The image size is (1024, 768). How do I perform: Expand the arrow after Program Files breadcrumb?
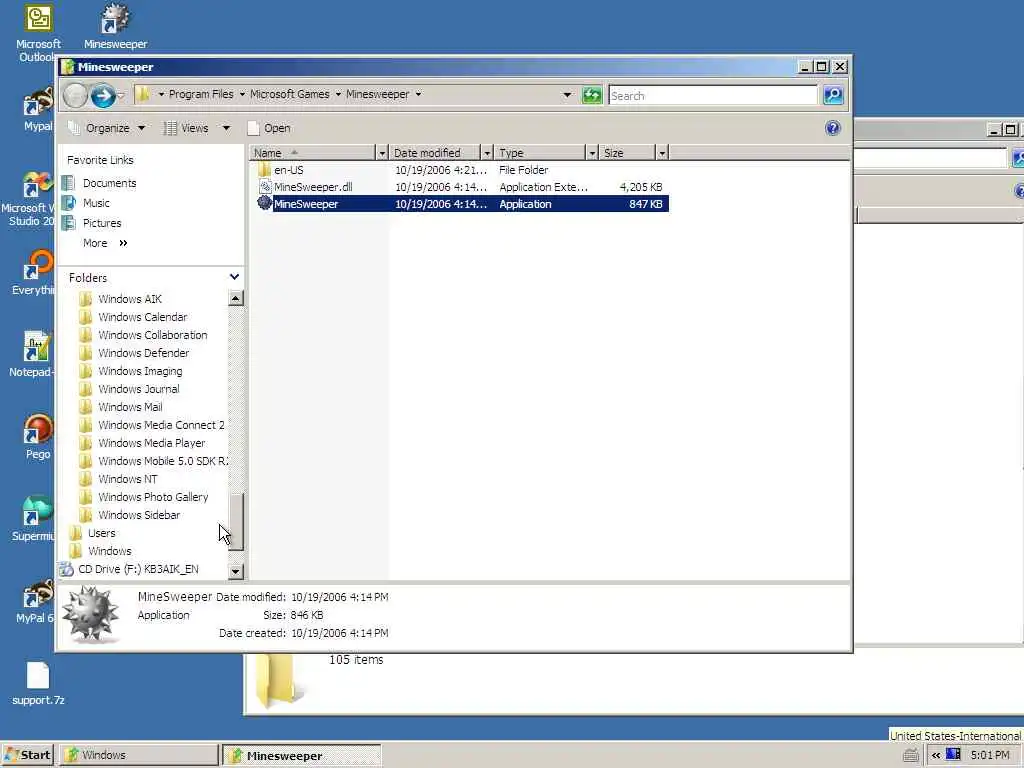click(242, 95)
